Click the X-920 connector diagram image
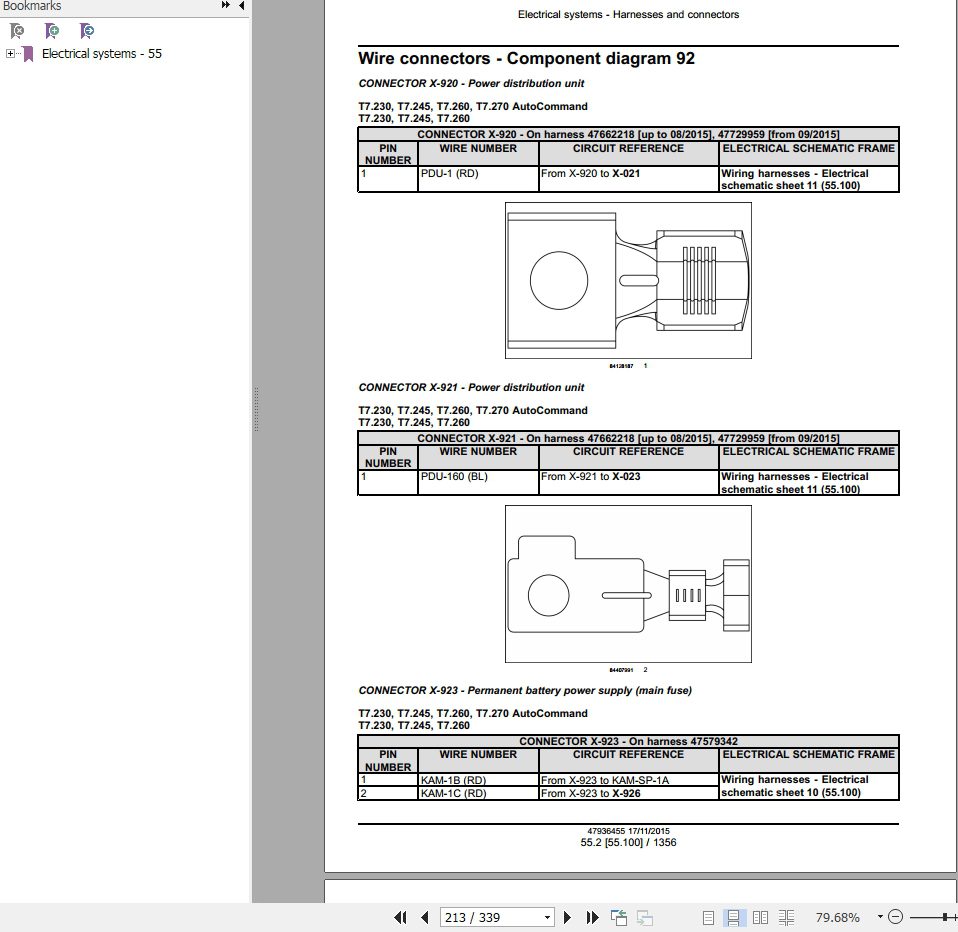Image resolution: width=958 pixels, height=932 pixels. (x=628, y=281)
